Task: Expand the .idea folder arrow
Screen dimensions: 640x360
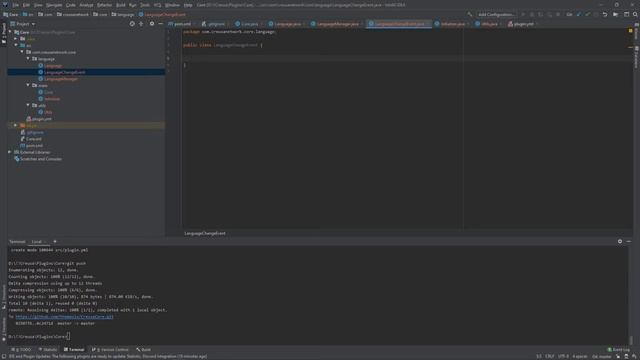Action: tap(16, 39)
